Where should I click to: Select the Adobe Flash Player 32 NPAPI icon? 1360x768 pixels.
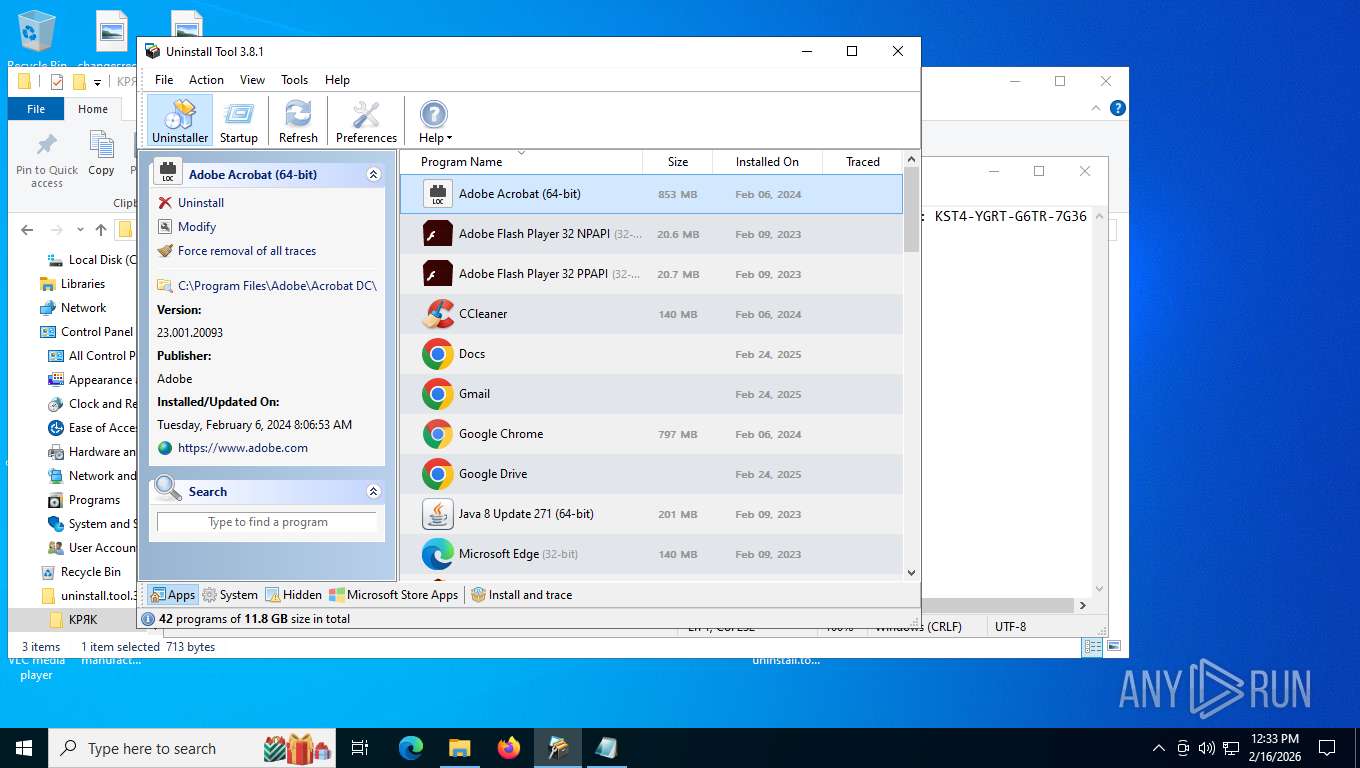click(438, 234)
